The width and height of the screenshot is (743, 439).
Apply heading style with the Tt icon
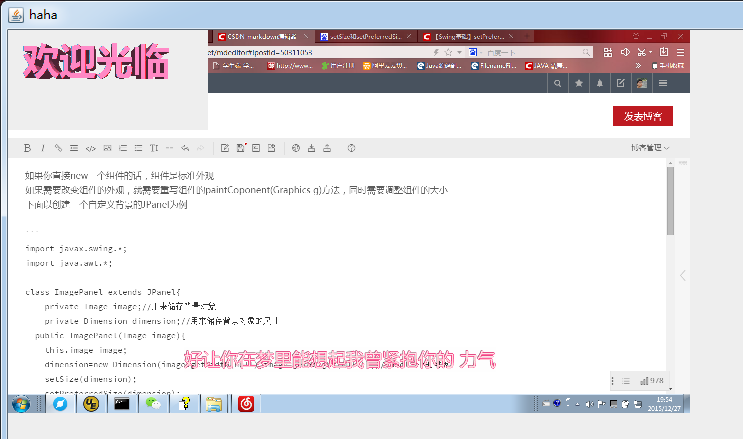[154, 148]
